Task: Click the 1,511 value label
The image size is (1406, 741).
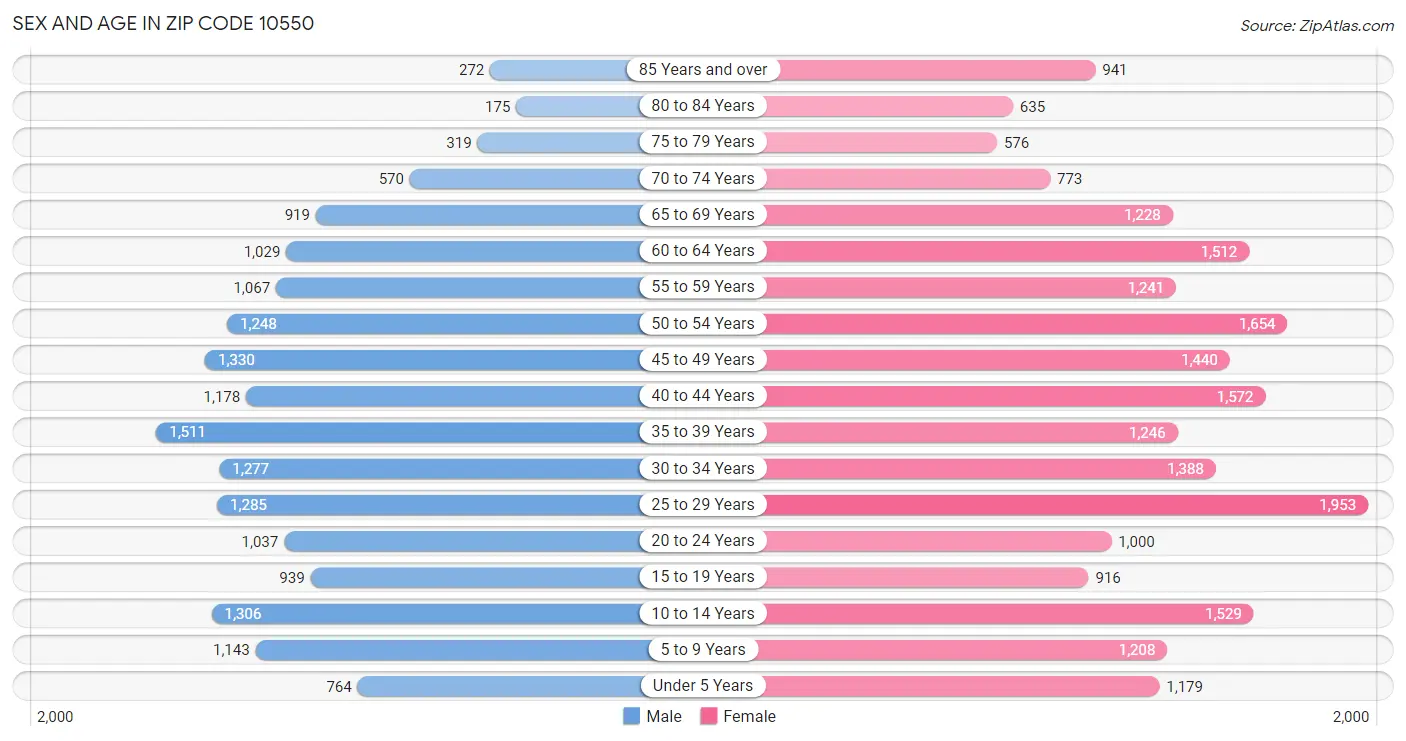Action: click(187, 432)
